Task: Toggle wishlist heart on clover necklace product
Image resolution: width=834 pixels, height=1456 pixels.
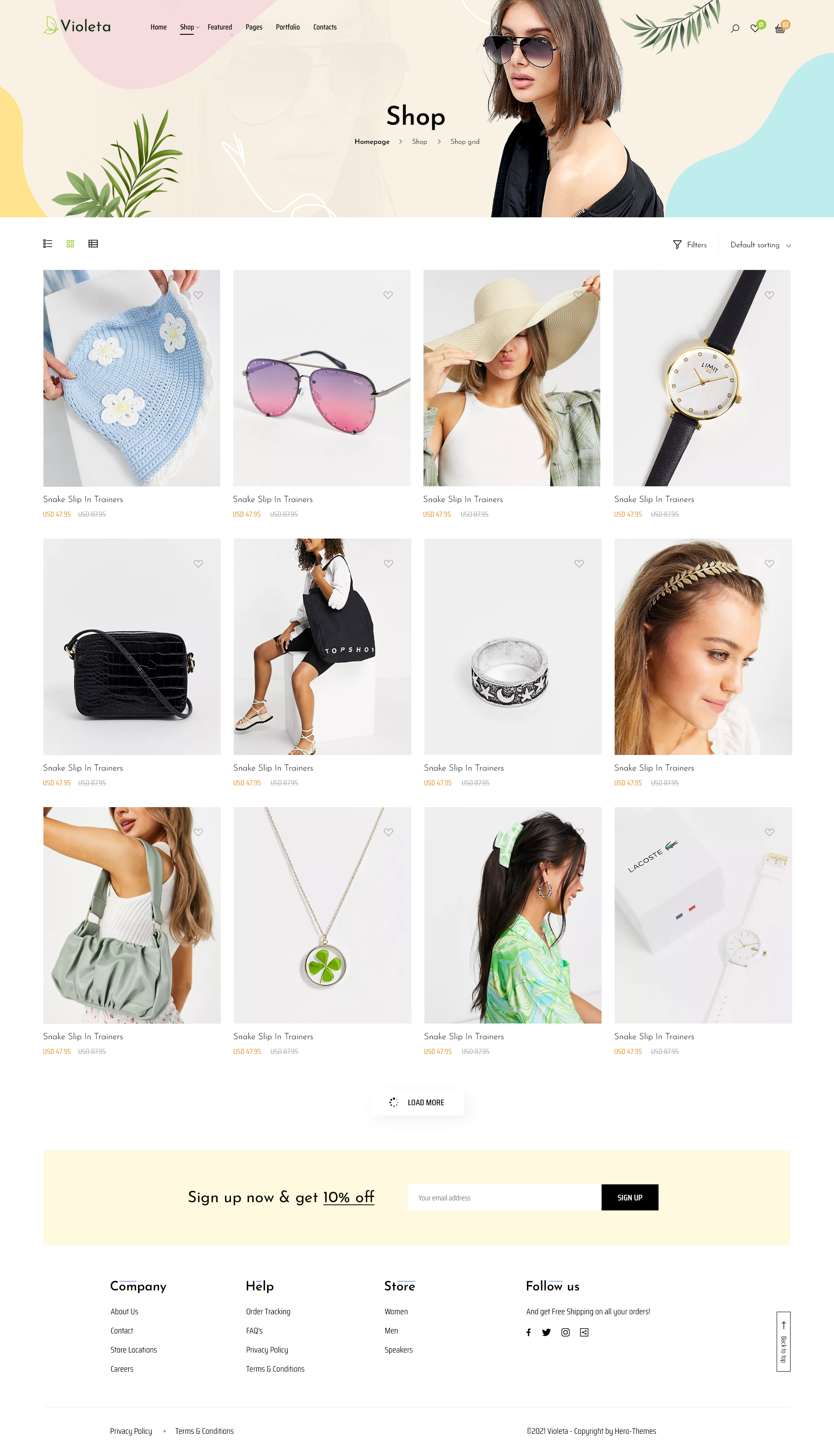Action: point(388,833)
